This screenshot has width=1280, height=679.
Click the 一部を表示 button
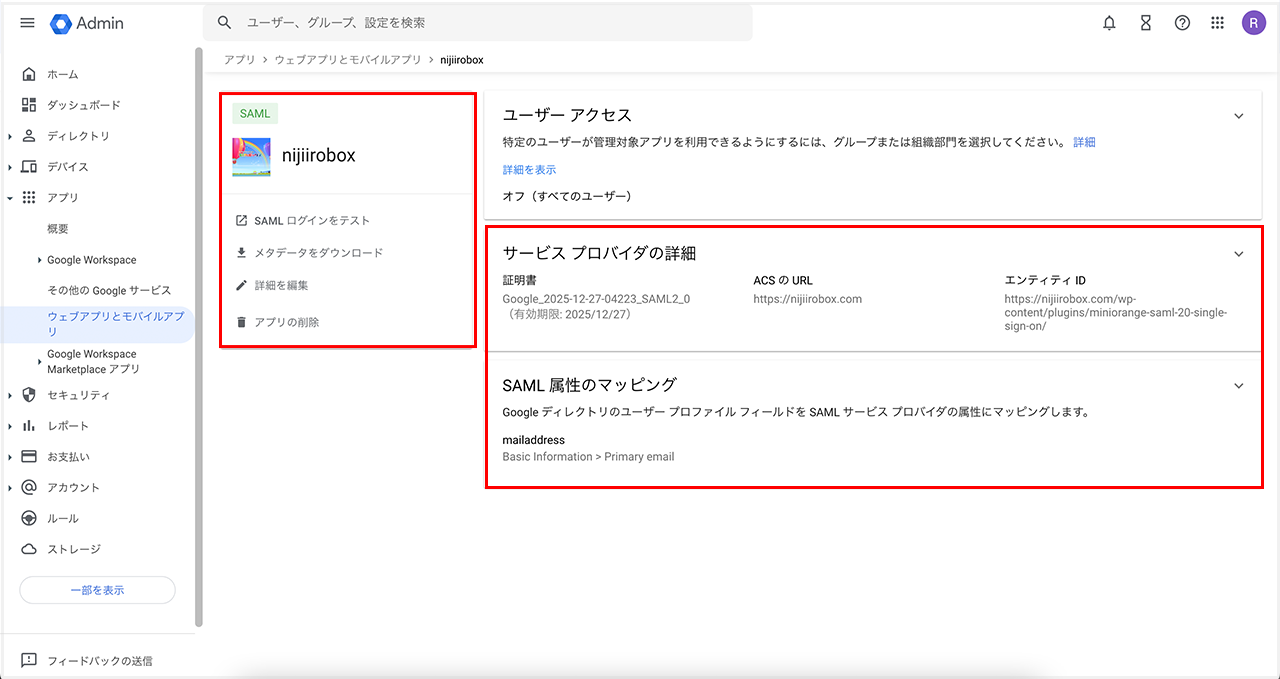(97, 590)
